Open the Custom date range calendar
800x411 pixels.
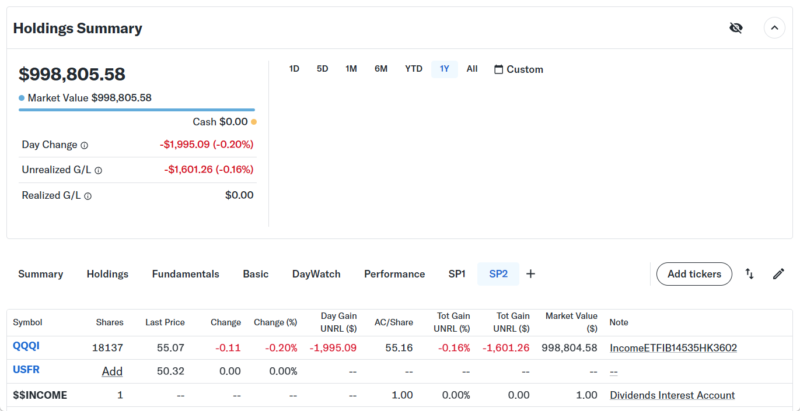click(518, 70)
